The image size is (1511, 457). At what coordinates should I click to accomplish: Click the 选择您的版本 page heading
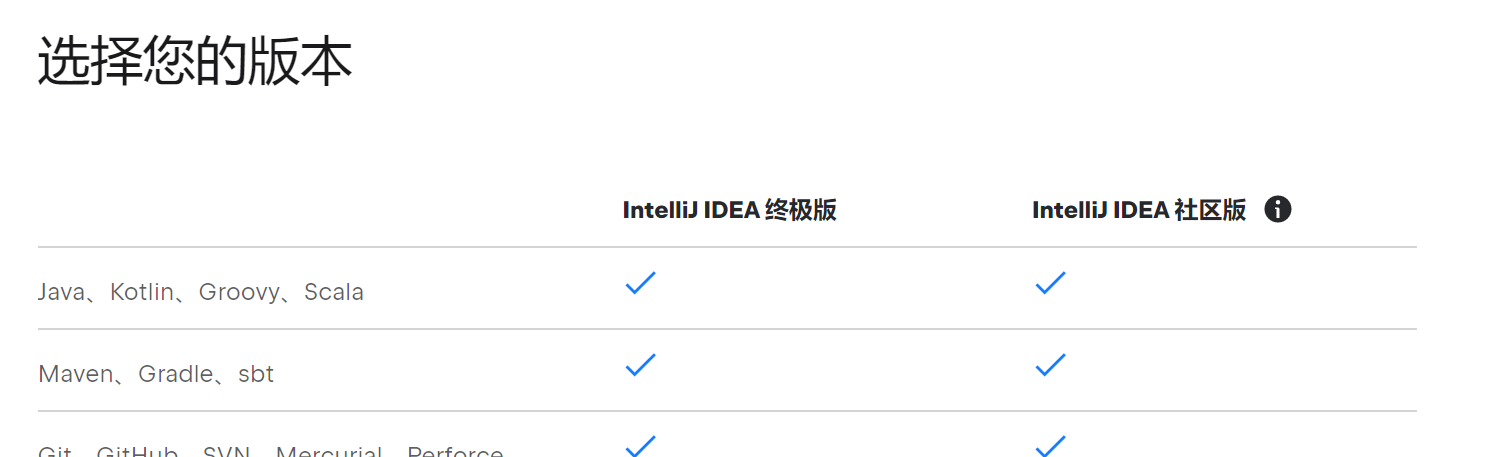pos(195,62)
